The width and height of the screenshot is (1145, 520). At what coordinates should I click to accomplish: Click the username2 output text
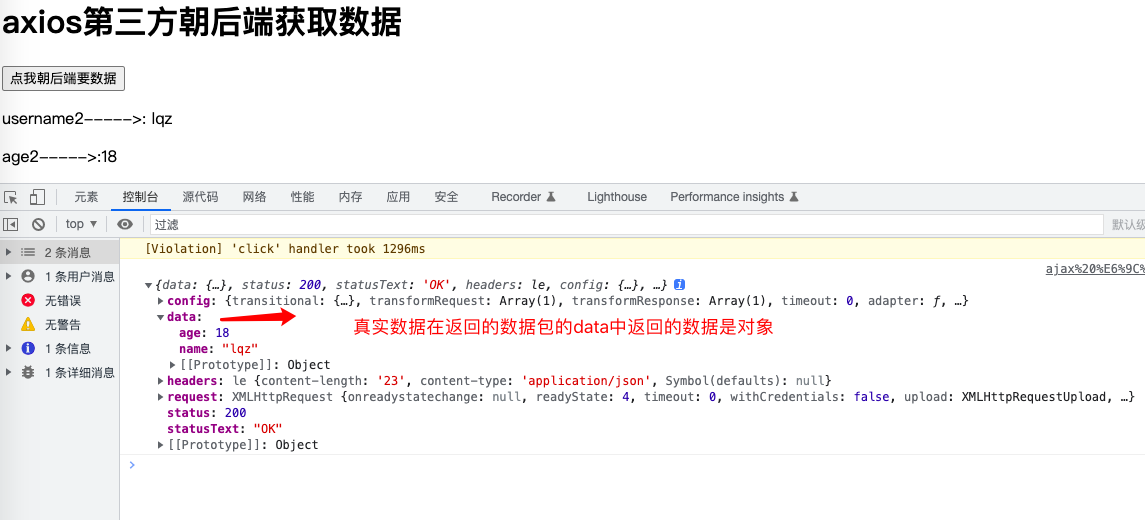(x=87, y=118)
